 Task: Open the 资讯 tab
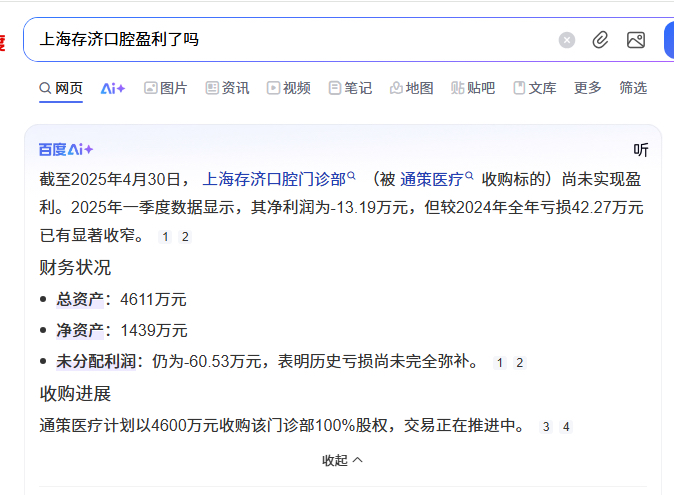pyautogui.click(x=227, y=88)
